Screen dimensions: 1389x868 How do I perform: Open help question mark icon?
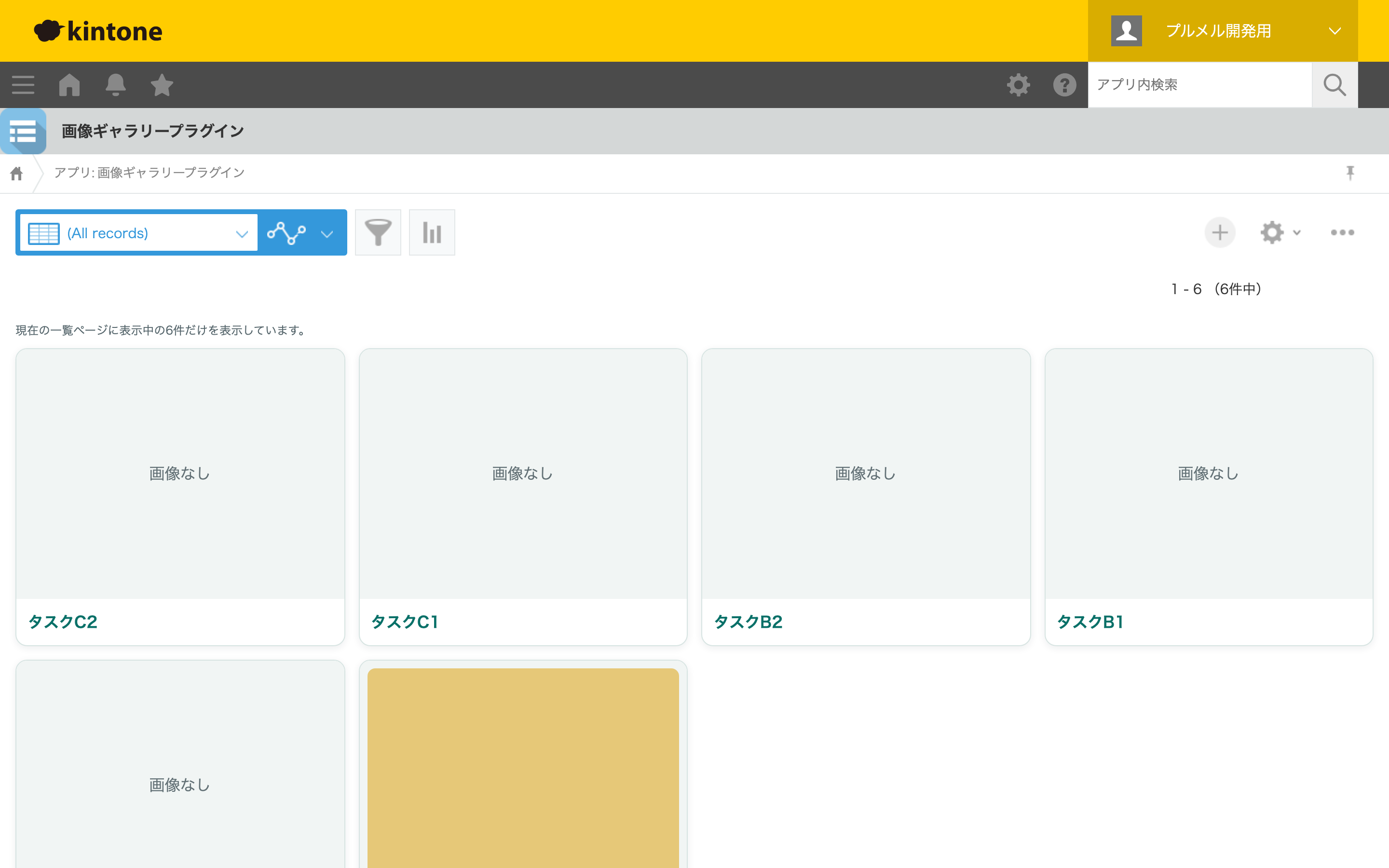[1065, 85]
